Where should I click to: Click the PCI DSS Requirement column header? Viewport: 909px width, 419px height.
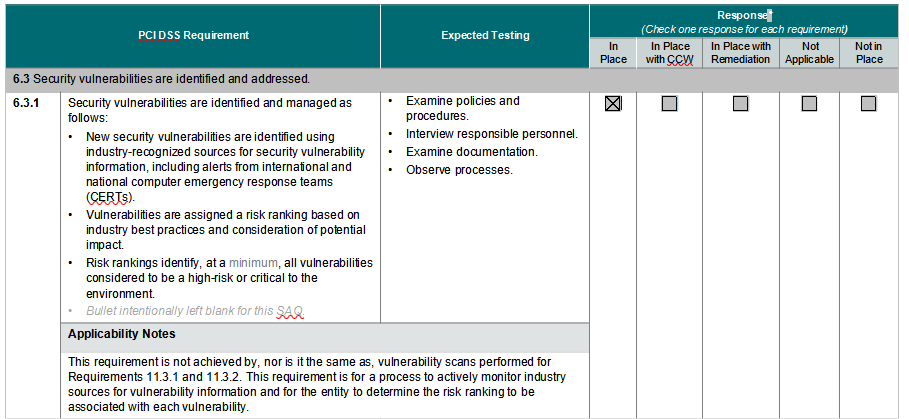point(193,35)
